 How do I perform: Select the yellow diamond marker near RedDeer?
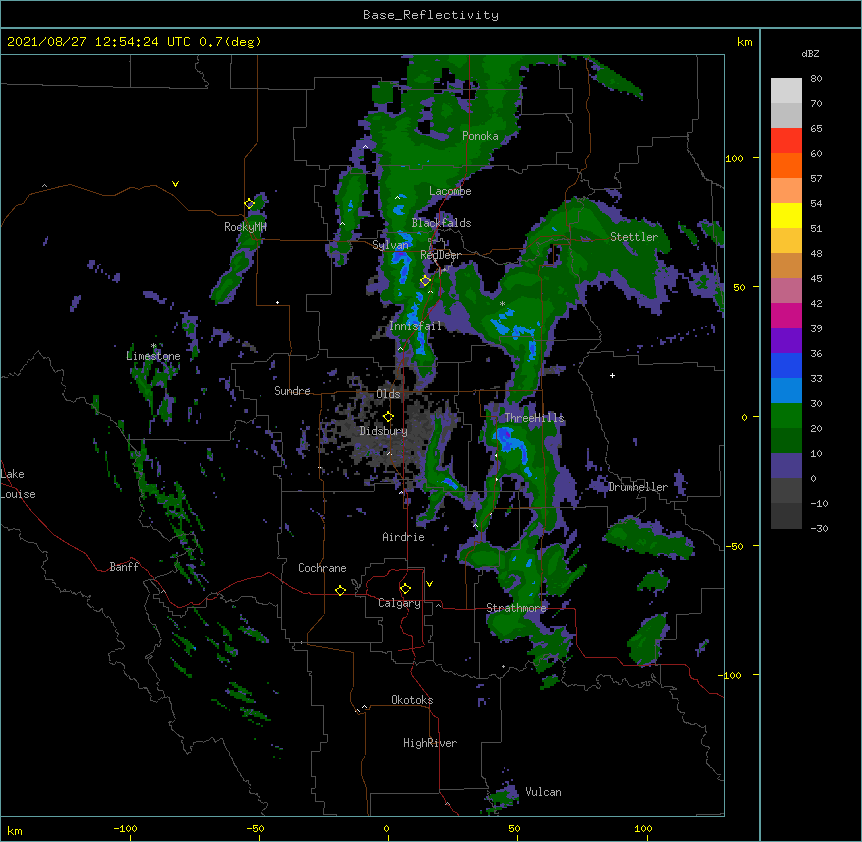tap(425, 281)
